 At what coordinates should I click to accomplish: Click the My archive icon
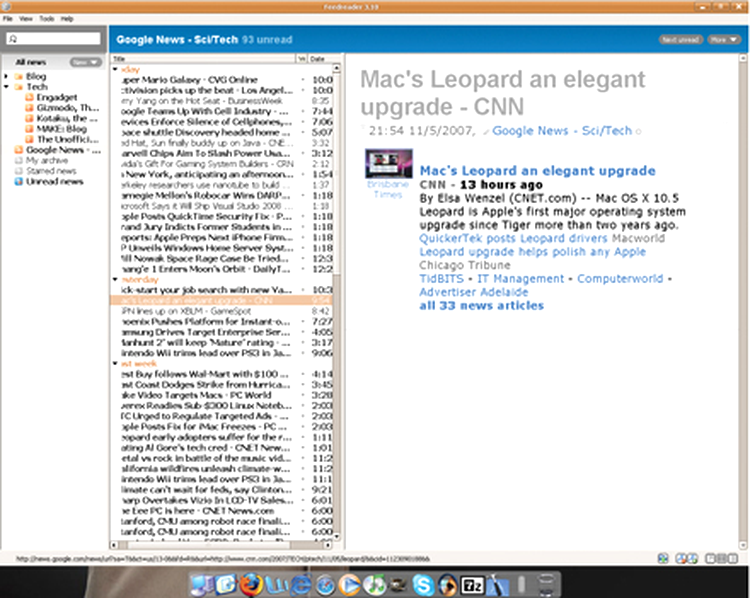tap(19, 160)
